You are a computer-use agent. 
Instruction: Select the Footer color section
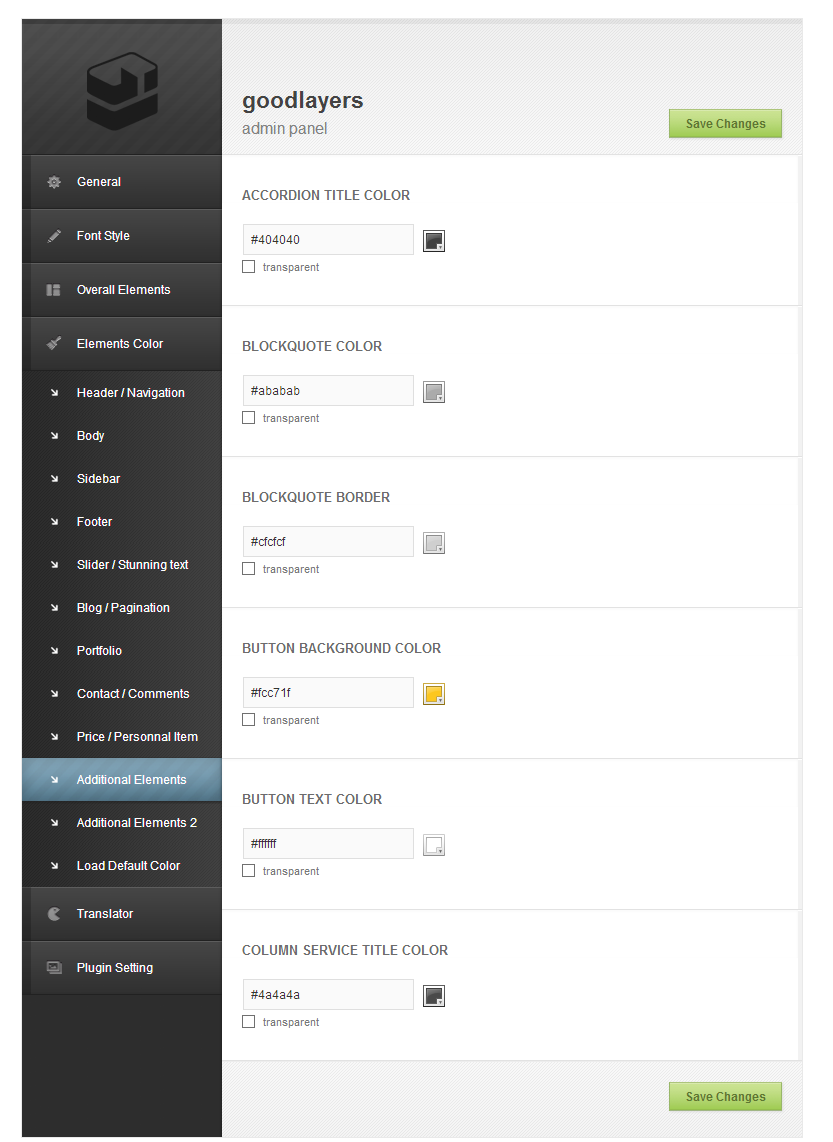tap(94, 522)
